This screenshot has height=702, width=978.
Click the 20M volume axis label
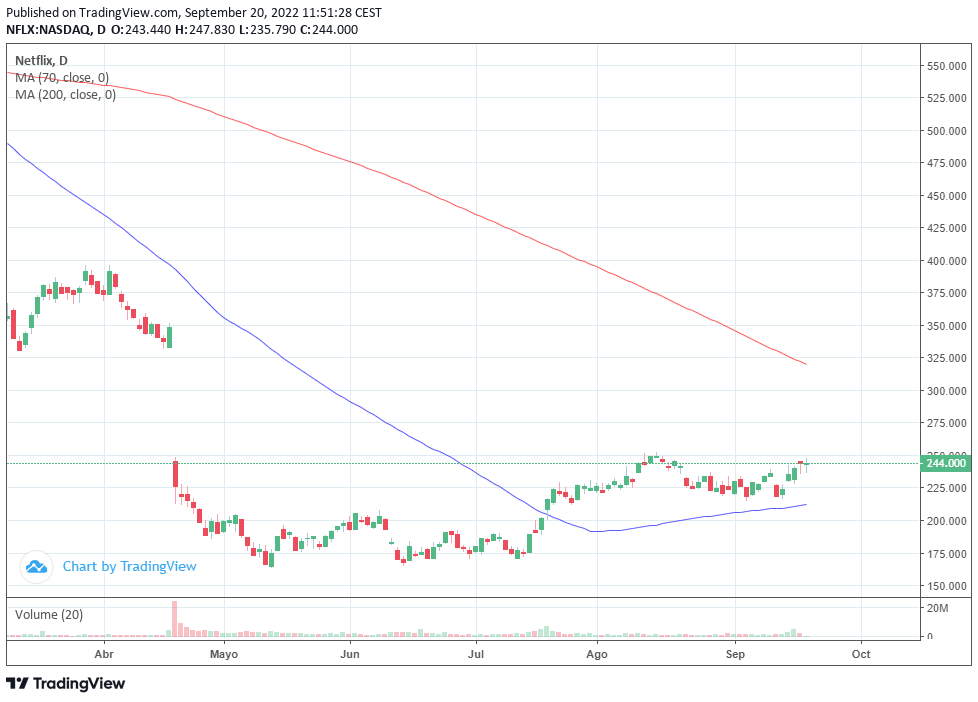pyautogui.click(x=937, y=608)
